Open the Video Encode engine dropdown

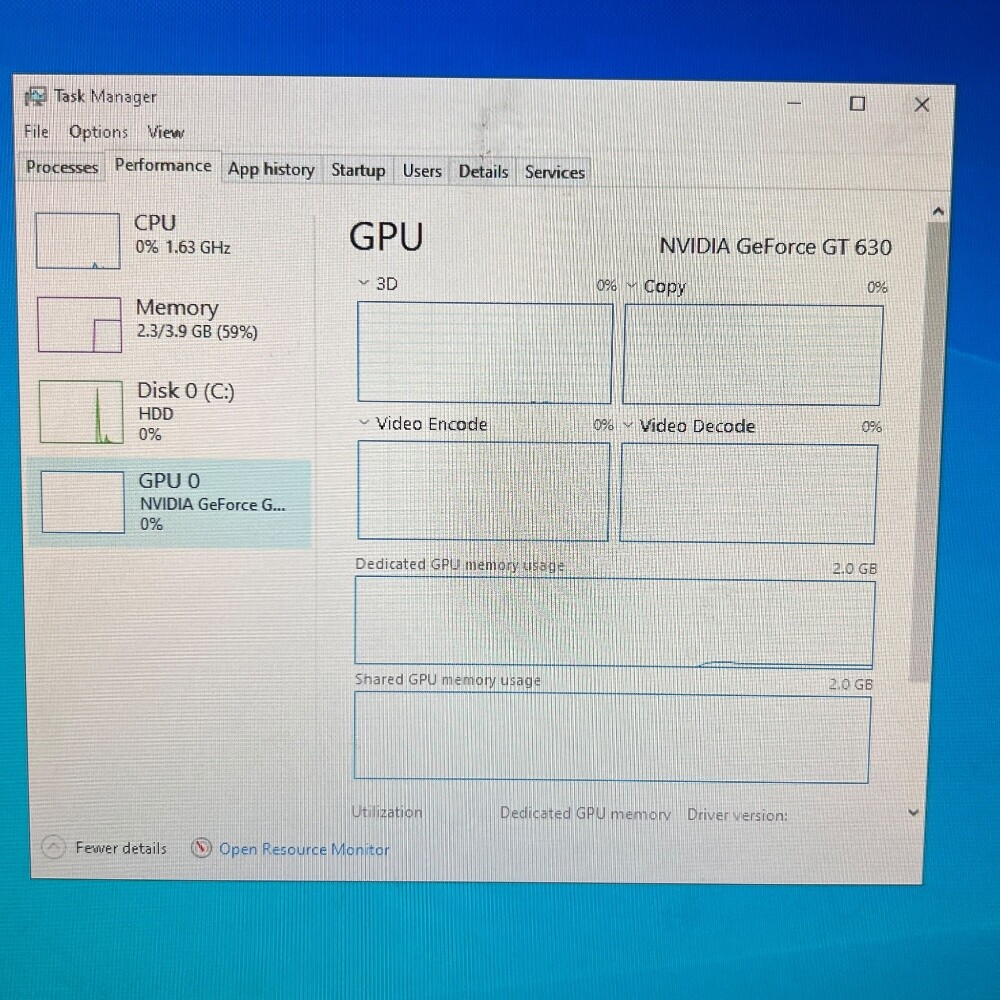click(x=364, y=422)
